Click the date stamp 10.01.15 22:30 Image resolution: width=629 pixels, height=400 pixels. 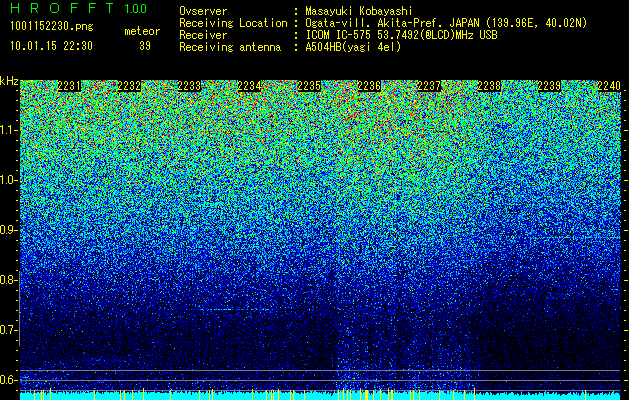pos(51,46)
